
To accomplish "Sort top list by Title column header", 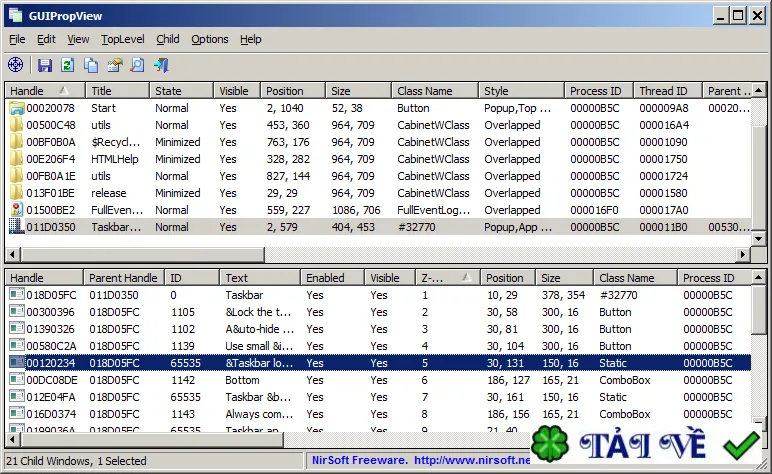I will [118, 91].
